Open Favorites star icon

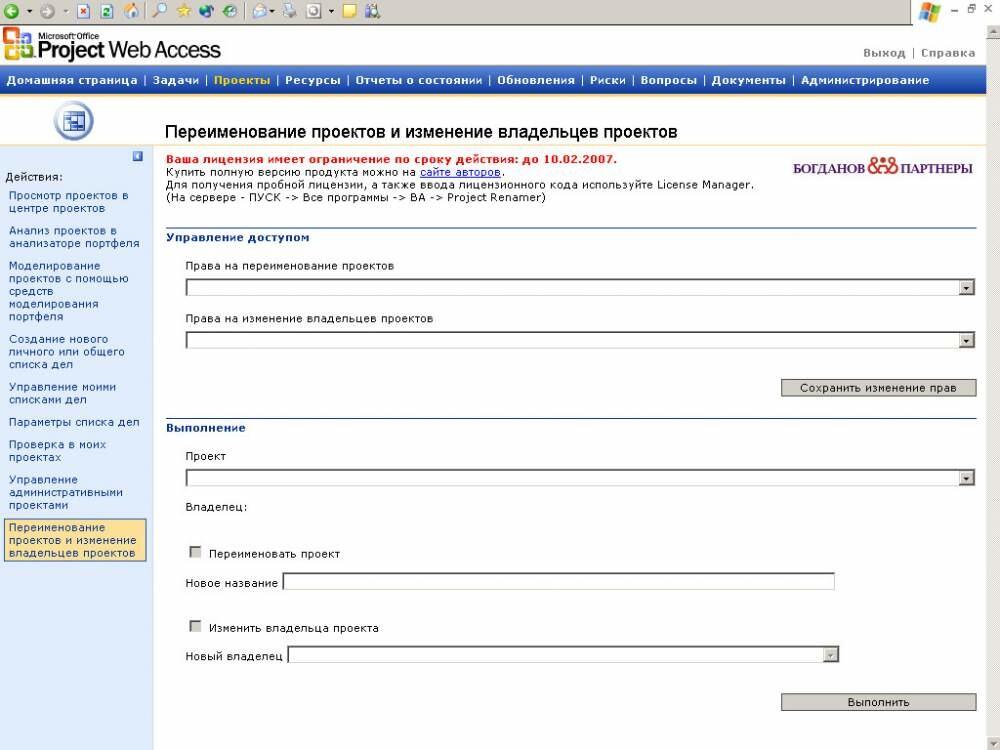[184, 10]
